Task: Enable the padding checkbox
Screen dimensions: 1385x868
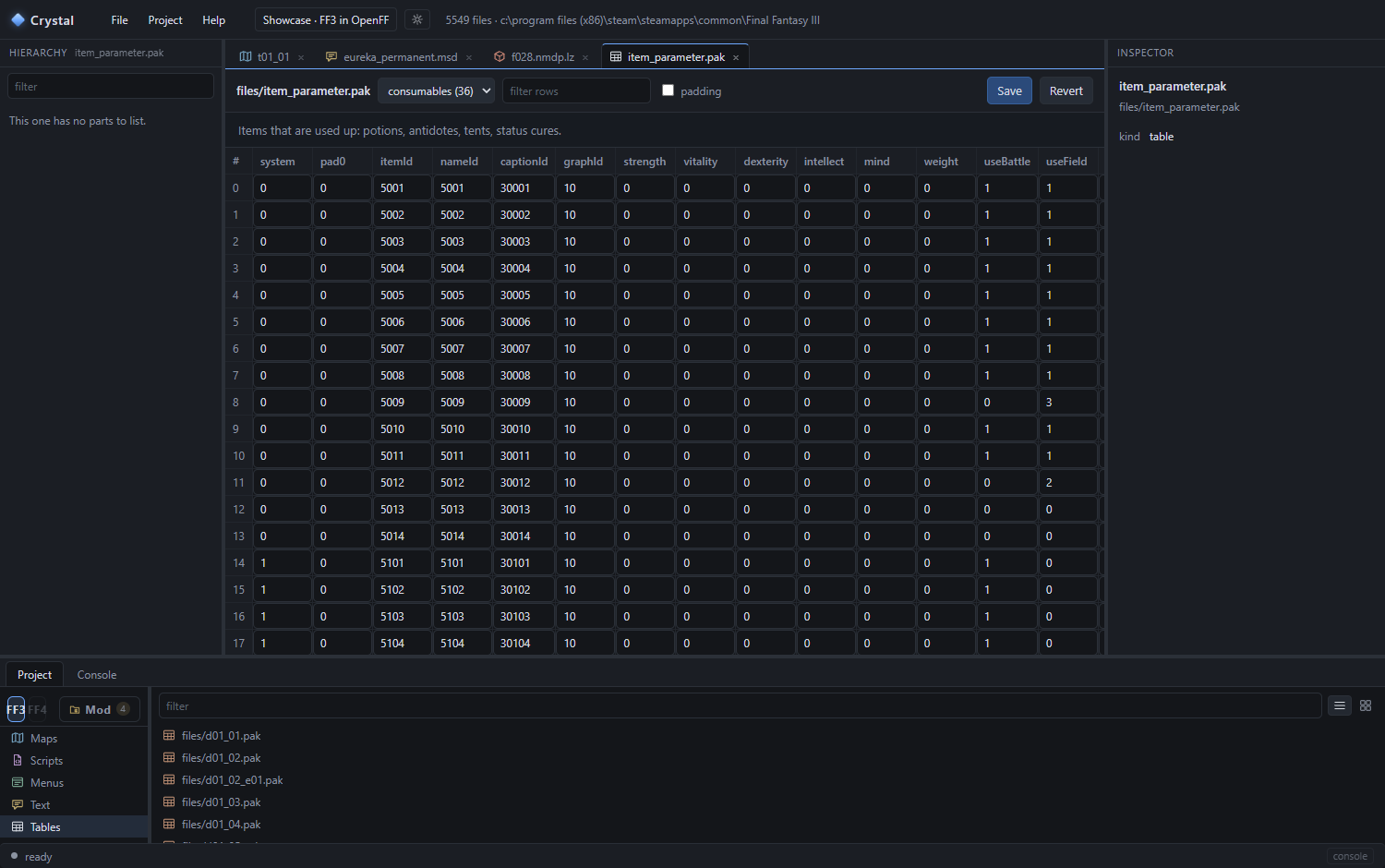Action: tap(668, 90)
